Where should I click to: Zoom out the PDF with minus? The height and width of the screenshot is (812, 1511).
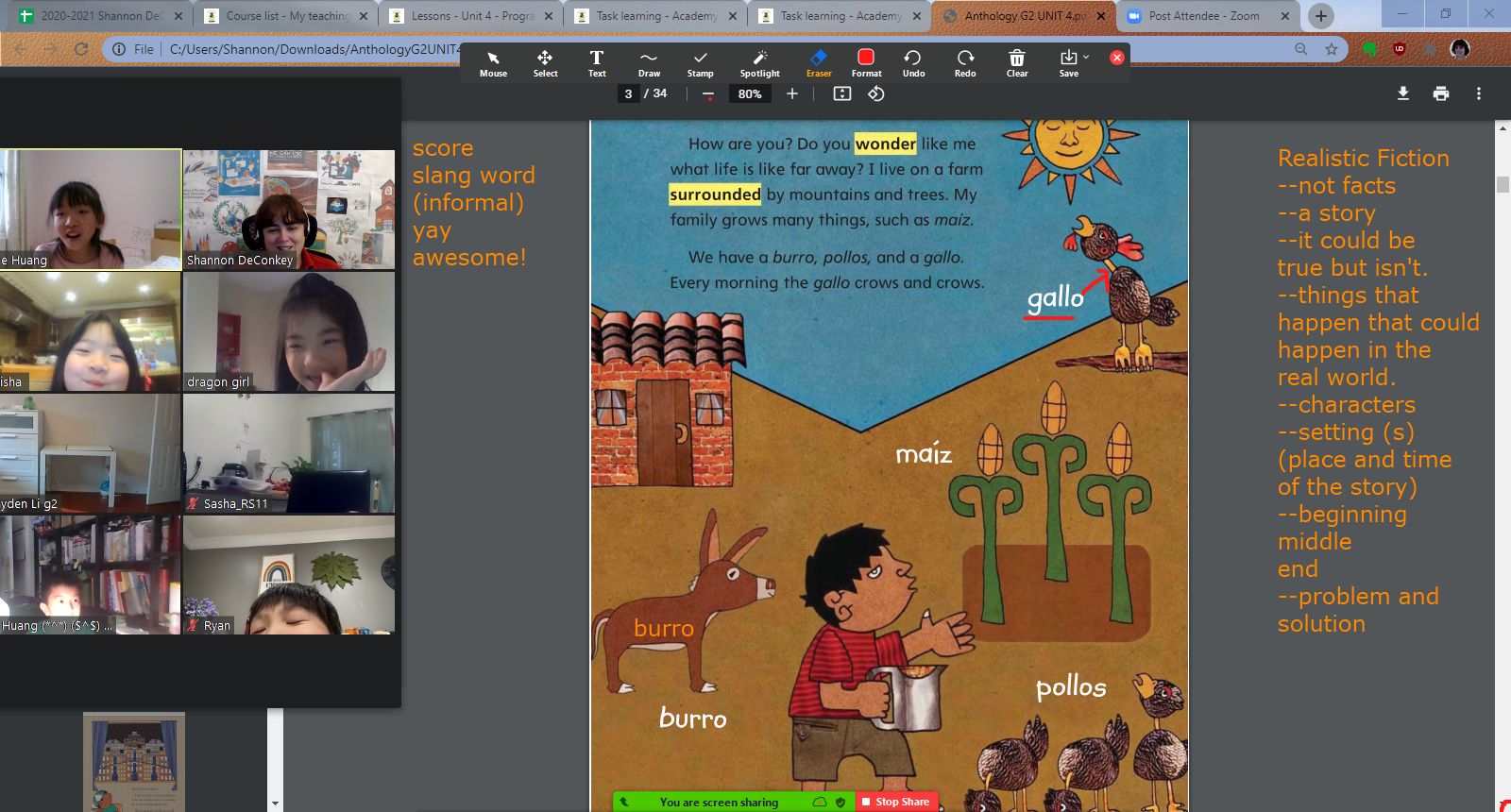708,93
